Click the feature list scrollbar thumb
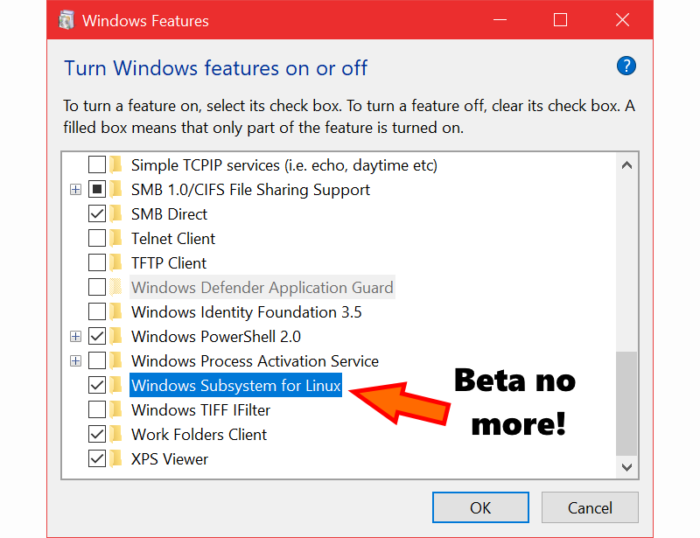 [627, 404]
